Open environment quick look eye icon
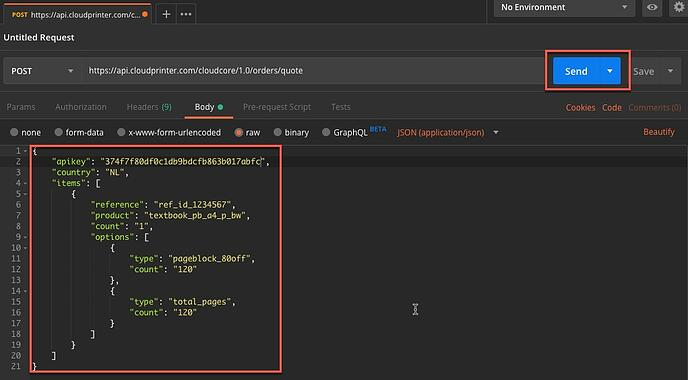 pos(652,7)
